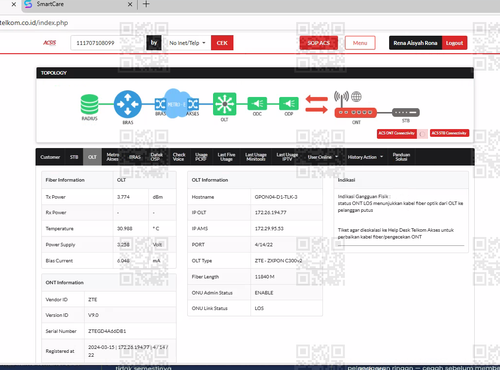Click the Bias Current value 6.048
This screenshot has width=500, height=370.
click(123, 260)
